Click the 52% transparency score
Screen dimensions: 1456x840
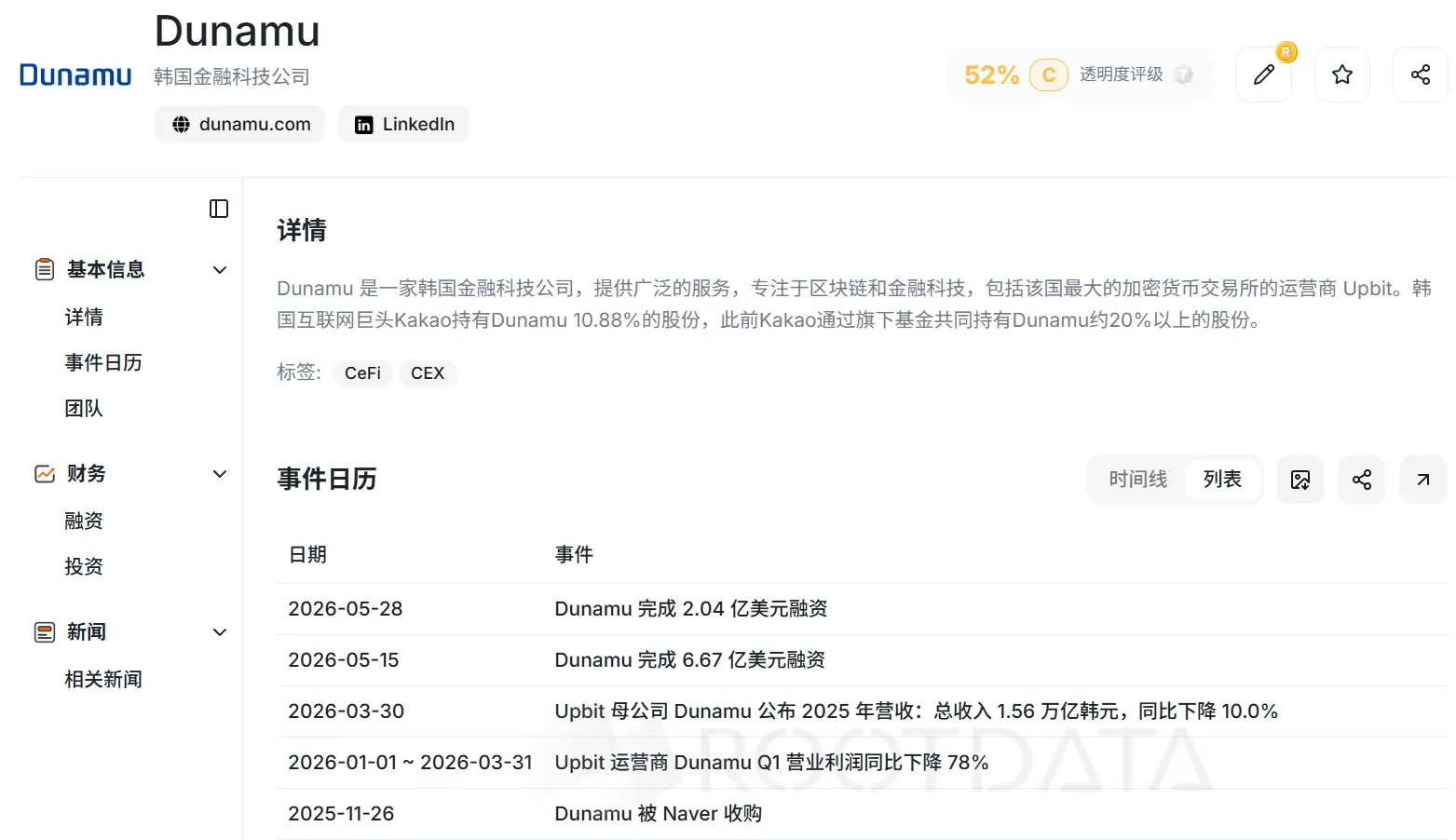[991, 75]
